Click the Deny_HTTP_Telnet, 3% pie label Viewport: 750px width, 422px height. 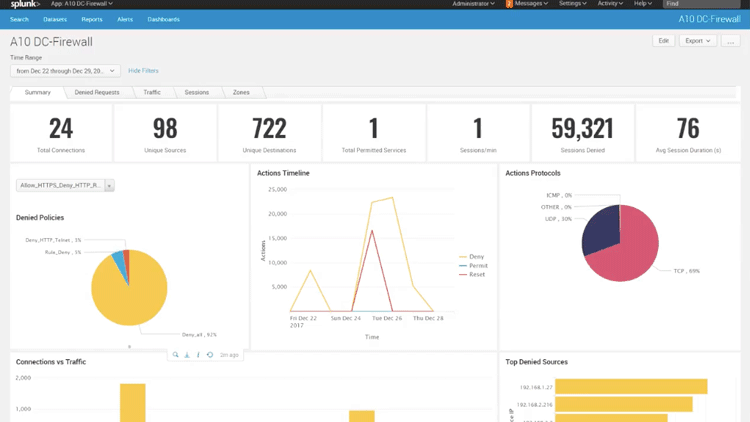click(53, 240)
